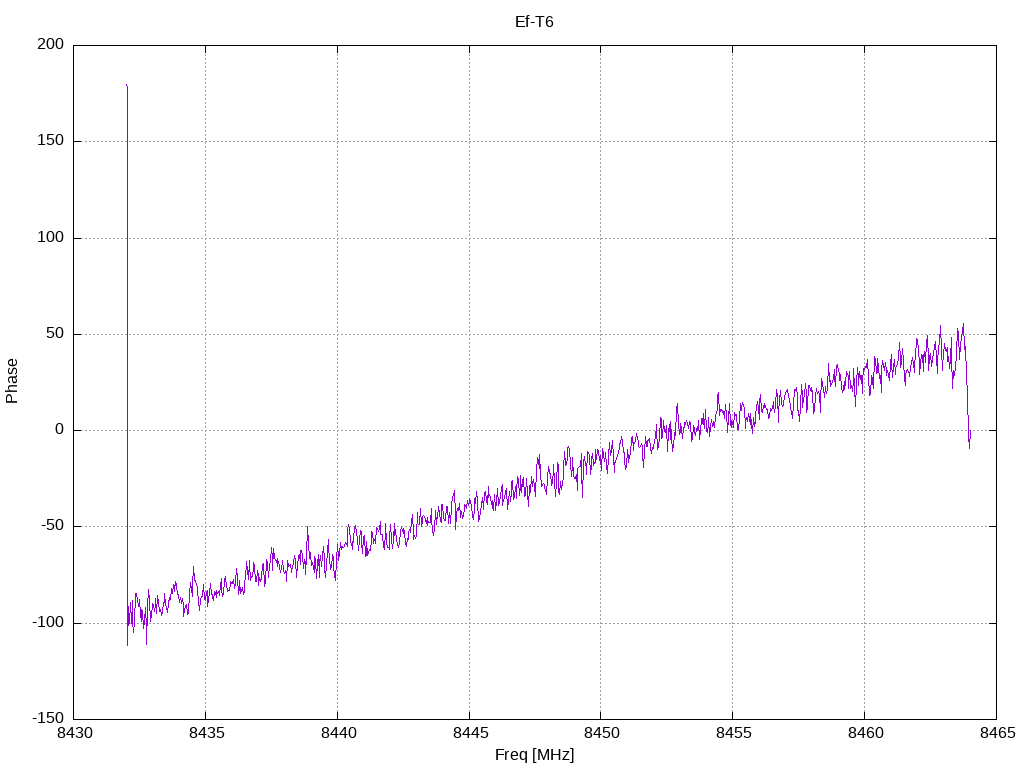Click the 8460 frequency tick label
Viewport: 1024px width, 768px height.
(x=864, y=735)
